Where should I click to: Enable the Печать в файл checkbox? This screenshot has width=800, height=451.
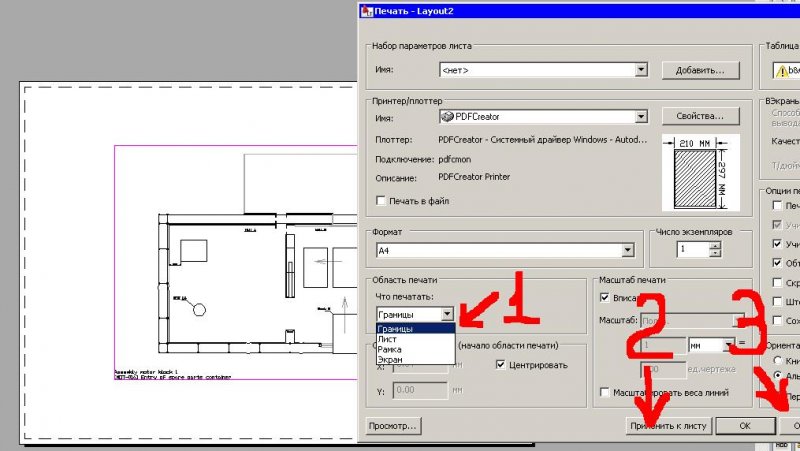point(381,201)
